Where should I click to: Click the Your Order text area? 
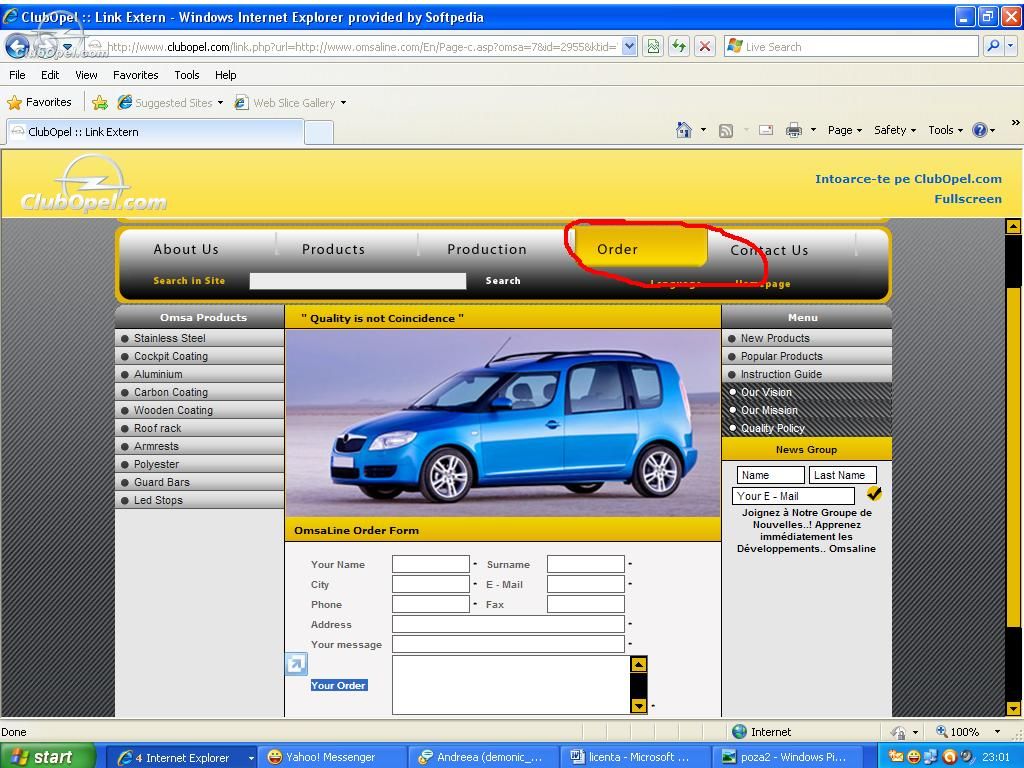[511, 684]
